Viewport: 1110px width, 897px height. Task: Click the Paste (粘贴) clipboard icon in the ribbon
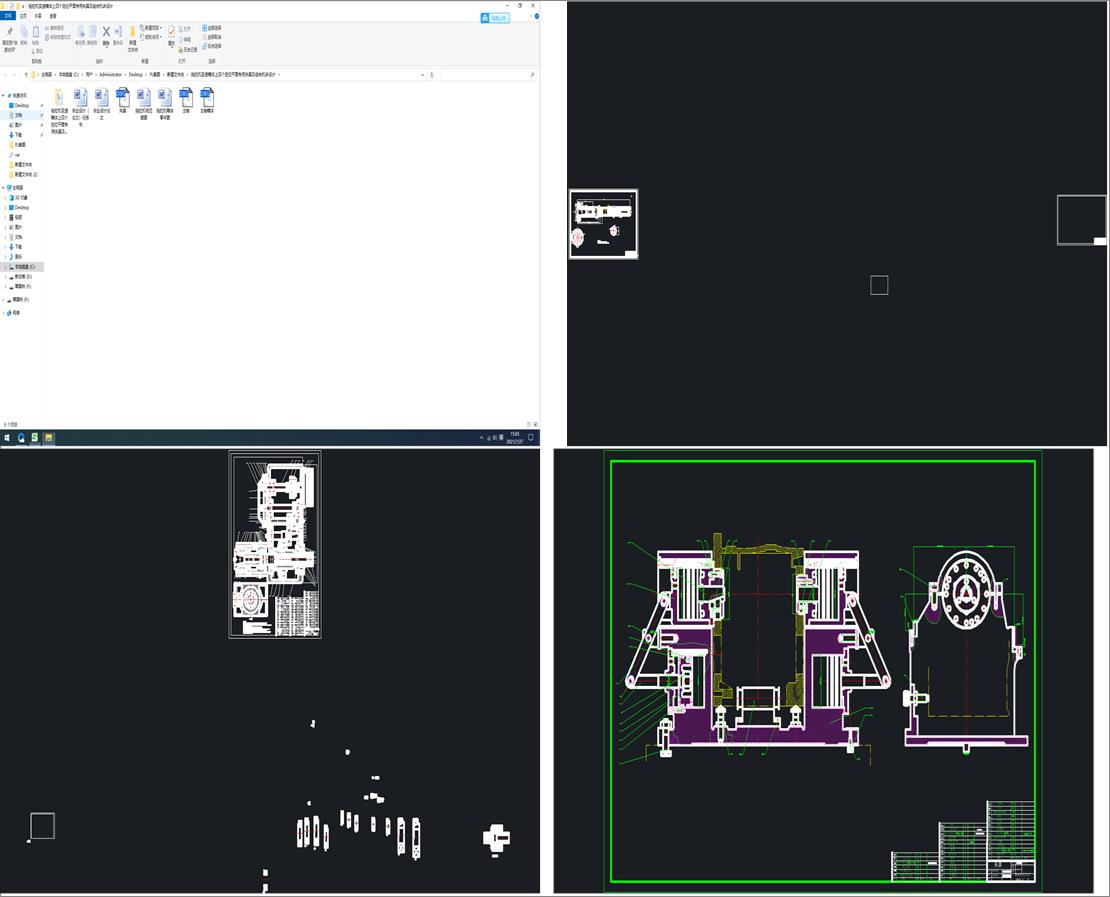pos(36,35)
